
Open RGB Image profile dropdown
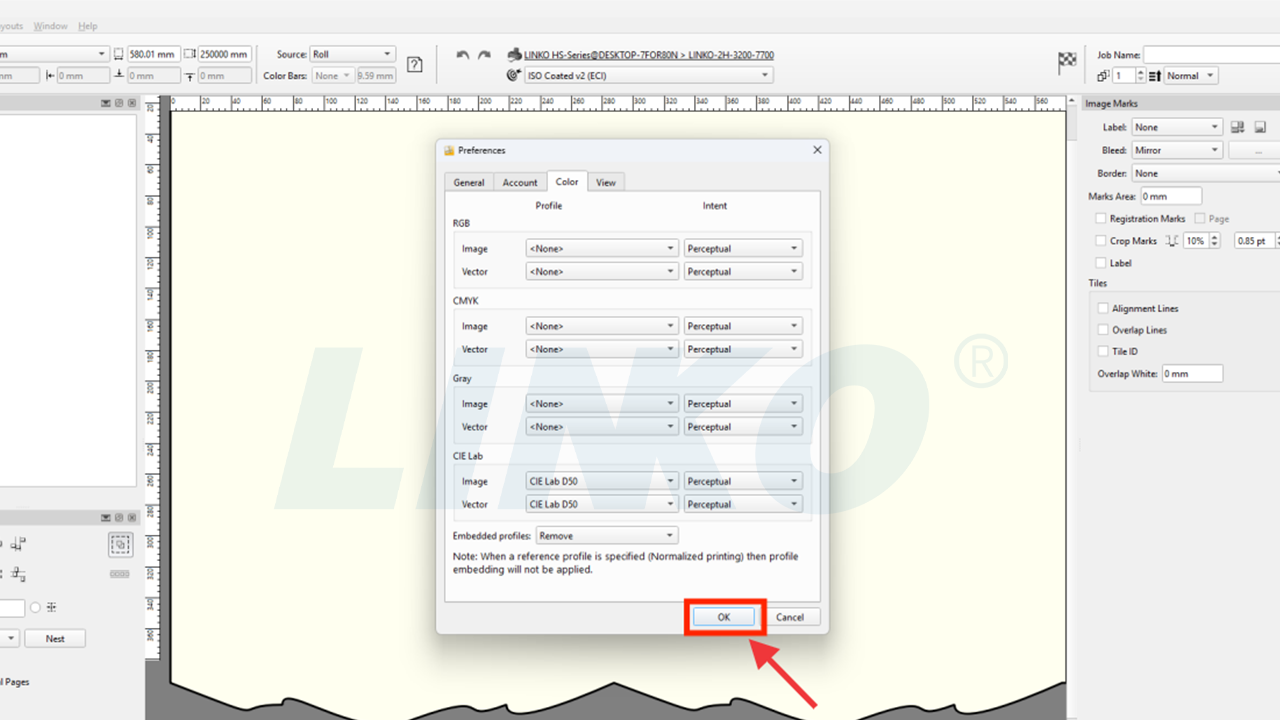602,248
